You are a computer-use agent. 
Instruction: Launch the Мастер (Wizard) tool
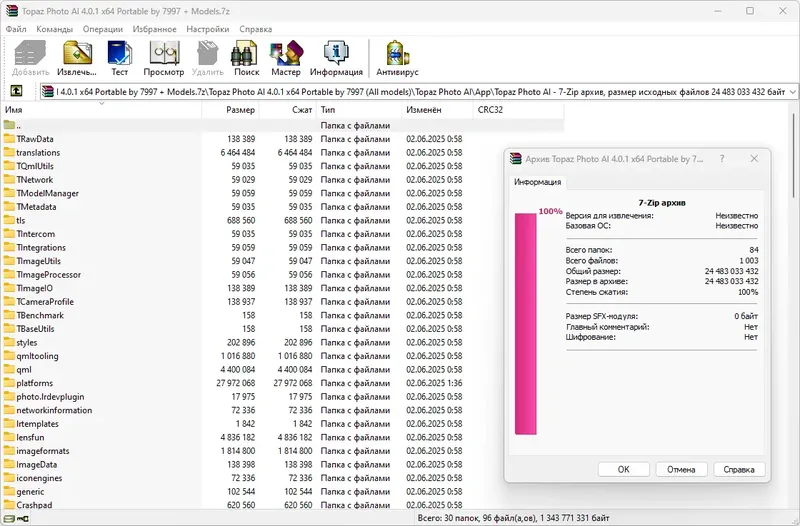pos(286,58)
